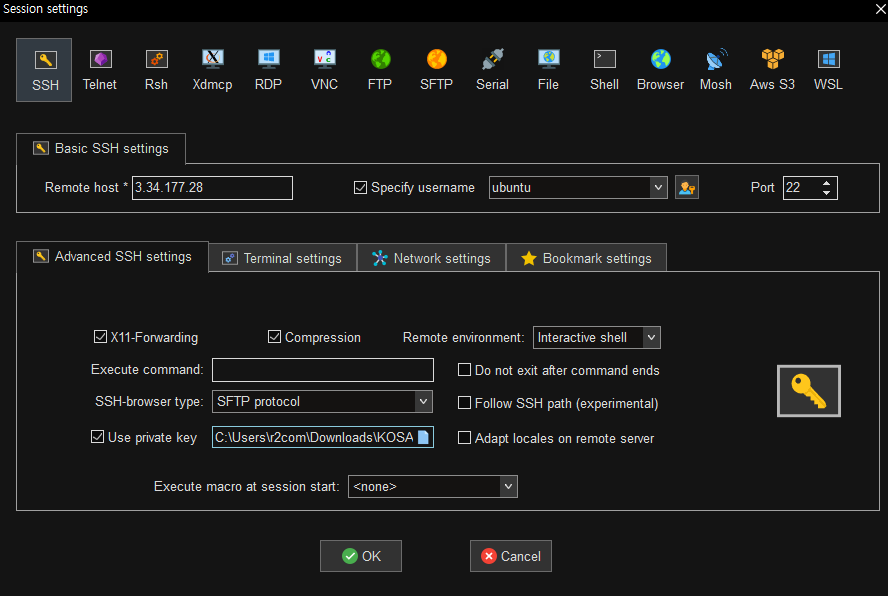Image resolution: width=888 pixels, height=596 pixels.
Task: Select the RDP session icon
Action: 268,70
